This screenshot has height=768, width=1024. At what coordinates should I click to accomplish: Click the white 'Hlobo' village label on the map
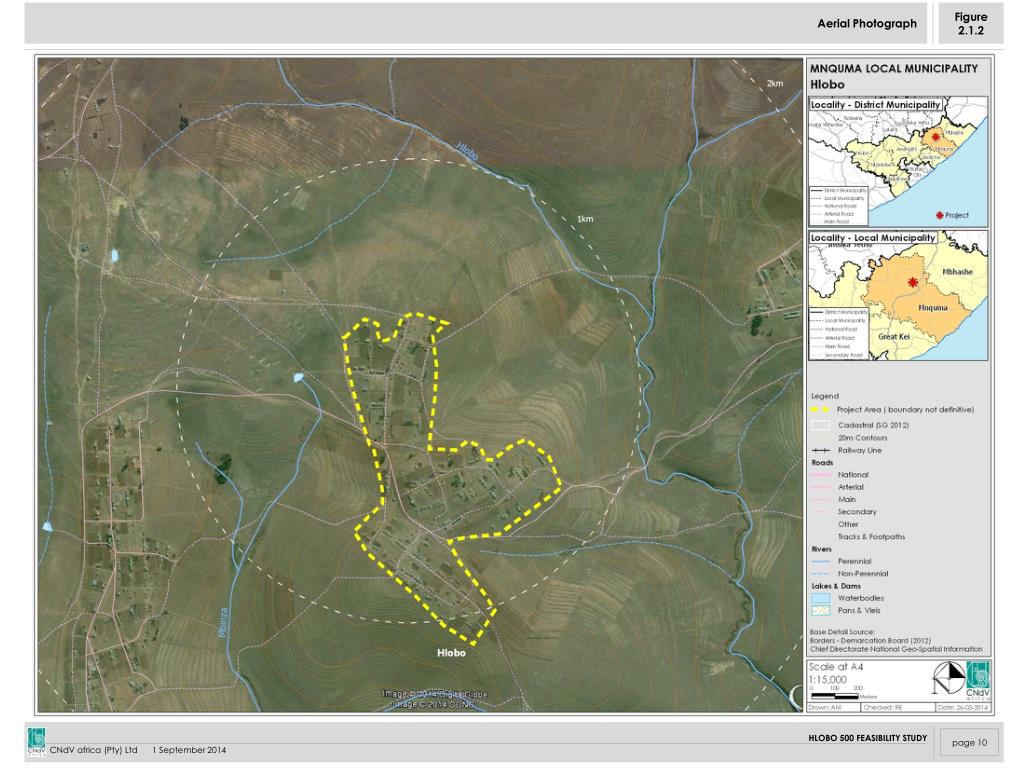(451, 653)
